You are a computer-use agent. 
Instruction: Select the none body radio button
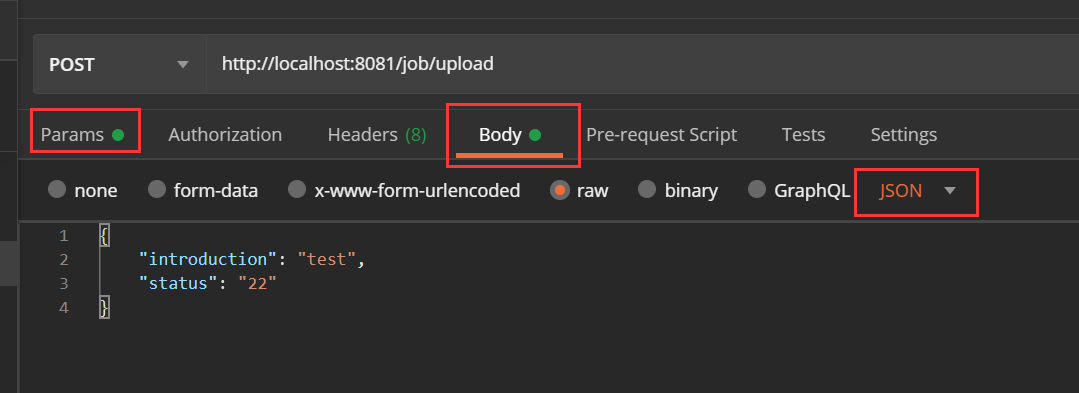(x=57, y=190)
